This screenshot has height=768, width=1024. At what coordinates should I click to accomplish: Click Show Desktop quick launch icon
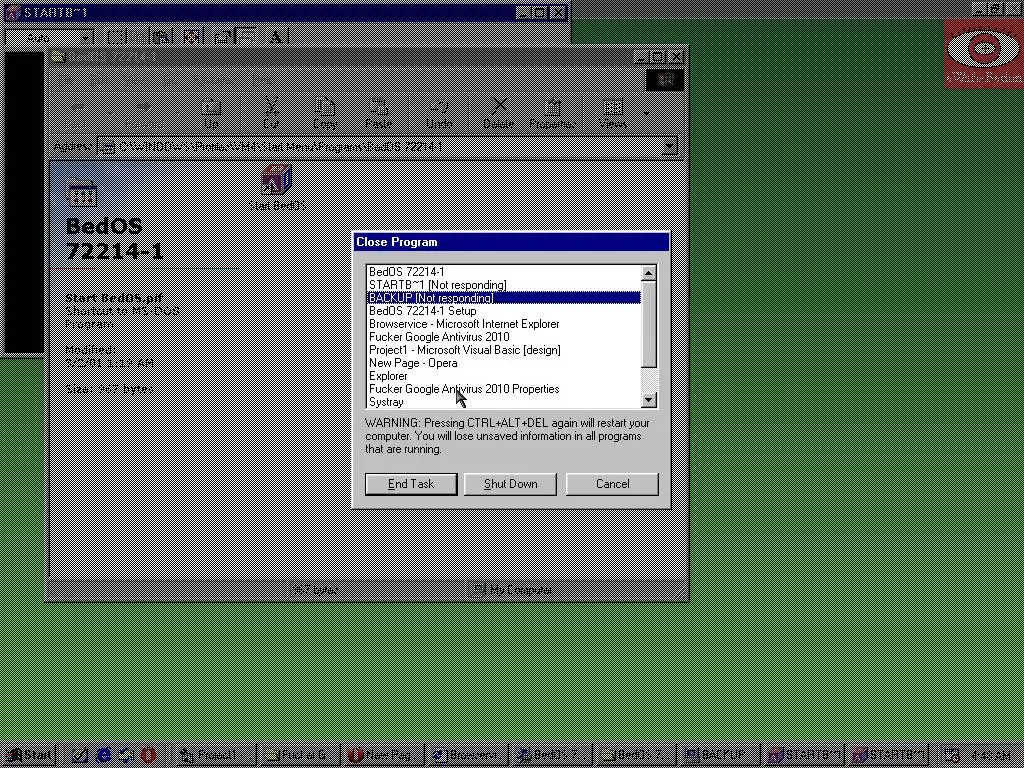pyautogui.click(x=80, y=755)
